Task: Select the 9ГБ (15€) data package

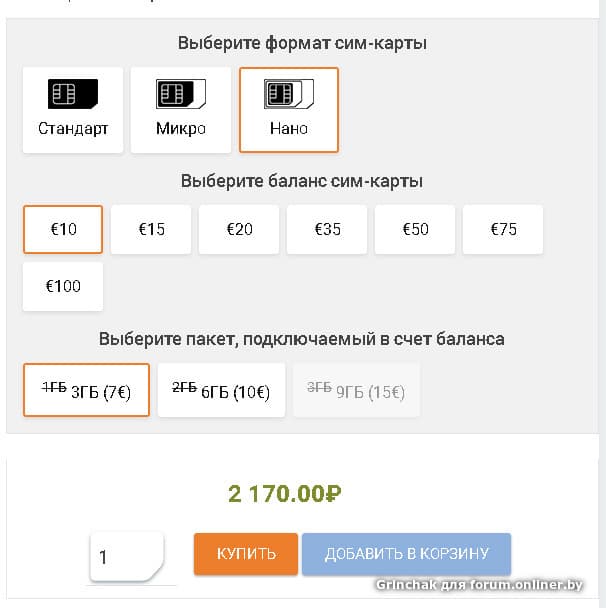Action: click(356, 390)
